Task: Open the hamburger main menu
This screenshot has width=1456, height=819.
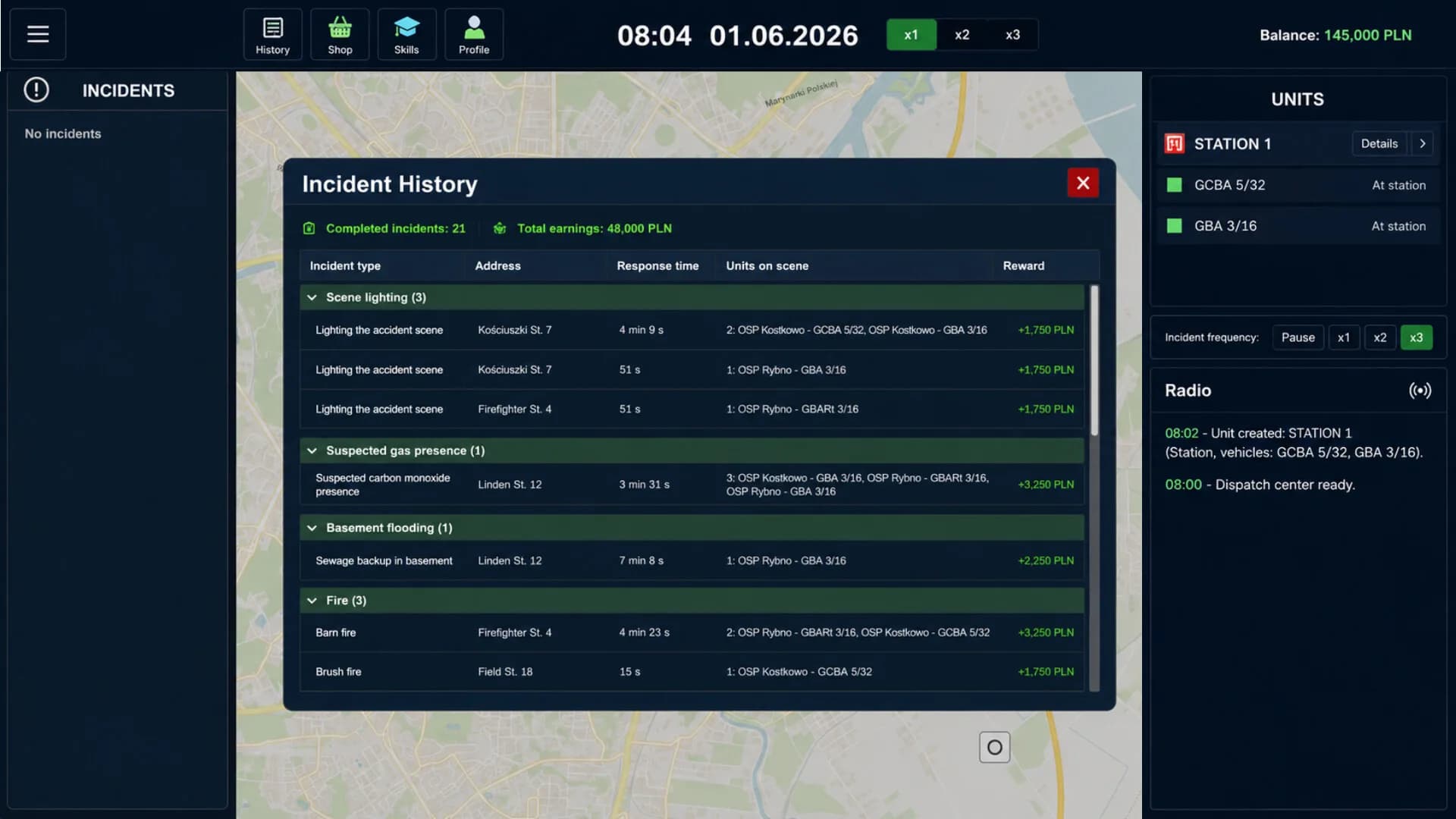Action: coord(38,34)
